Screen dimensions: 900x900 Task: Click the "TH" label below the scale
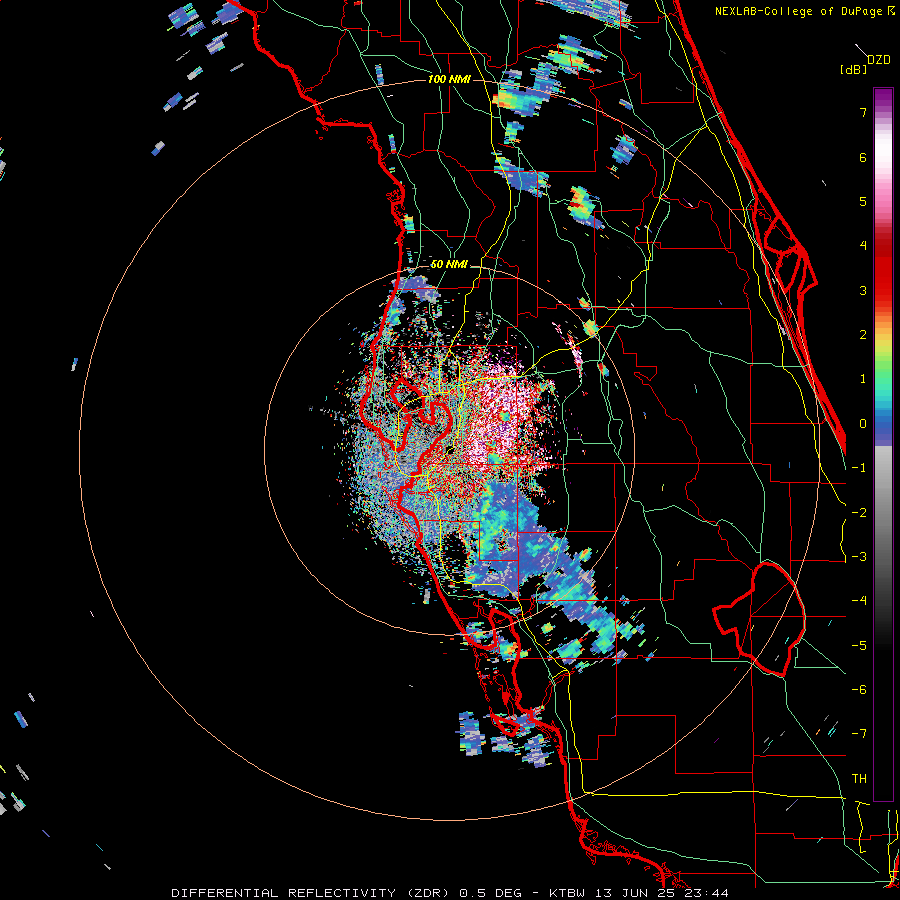tap(859, 779)
